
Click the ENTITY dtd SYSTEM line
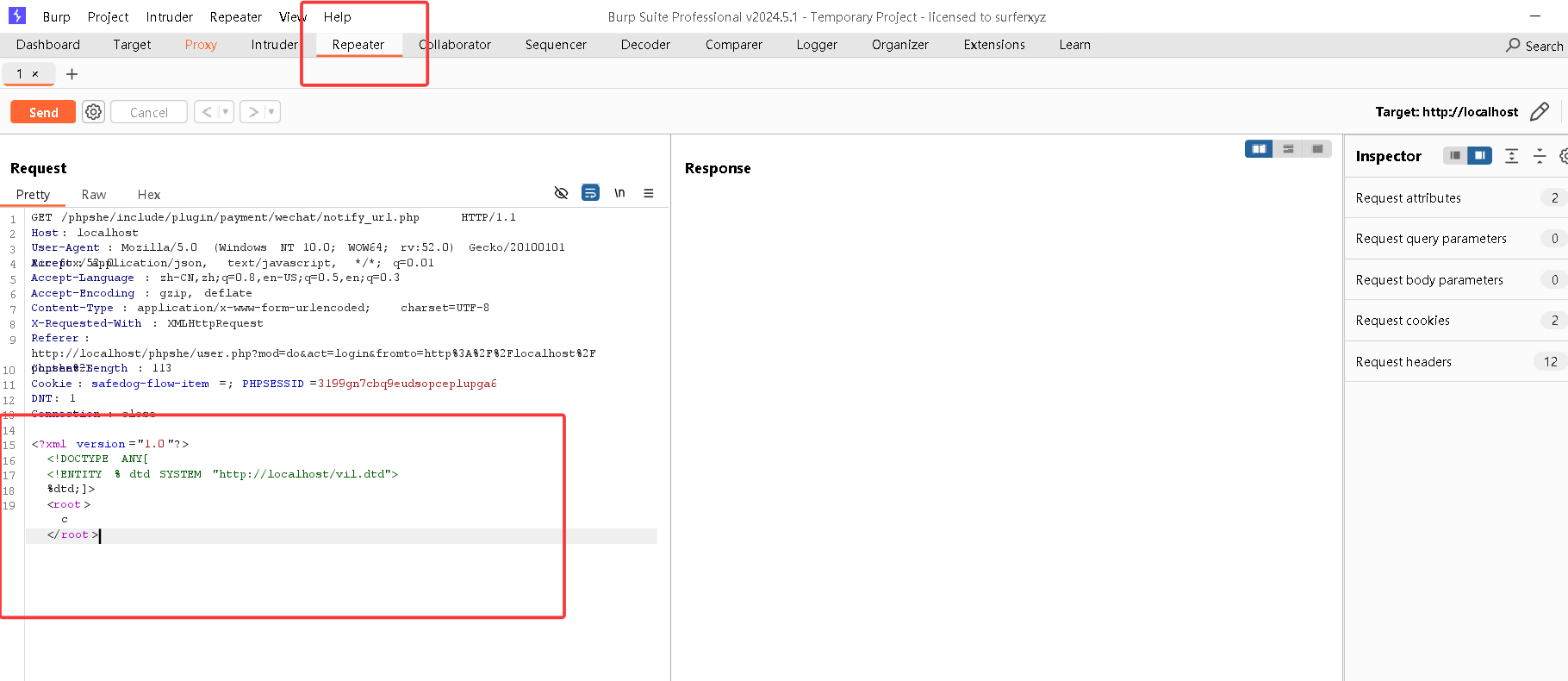222,474
